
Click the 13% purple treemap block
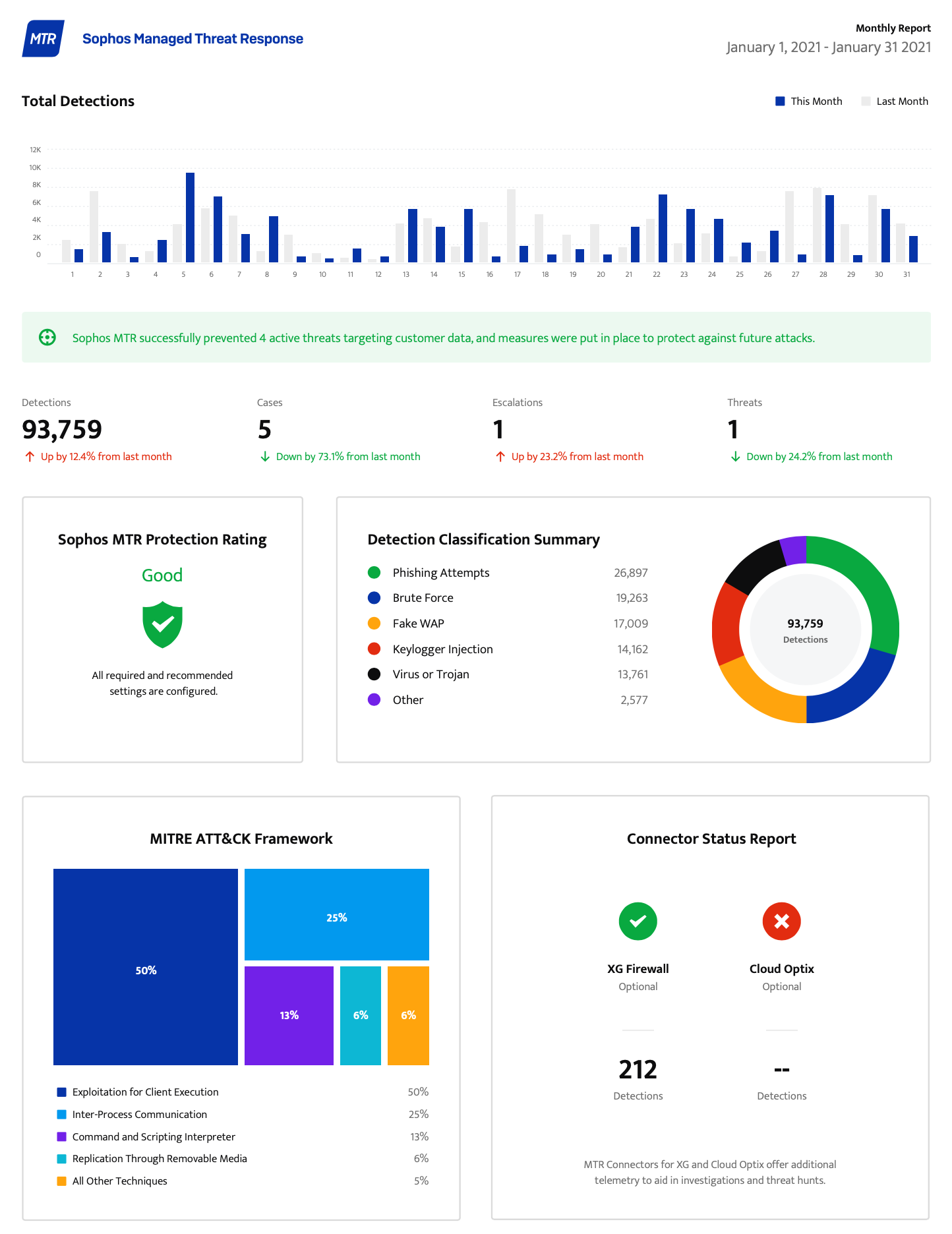[x=289, y=1016]
